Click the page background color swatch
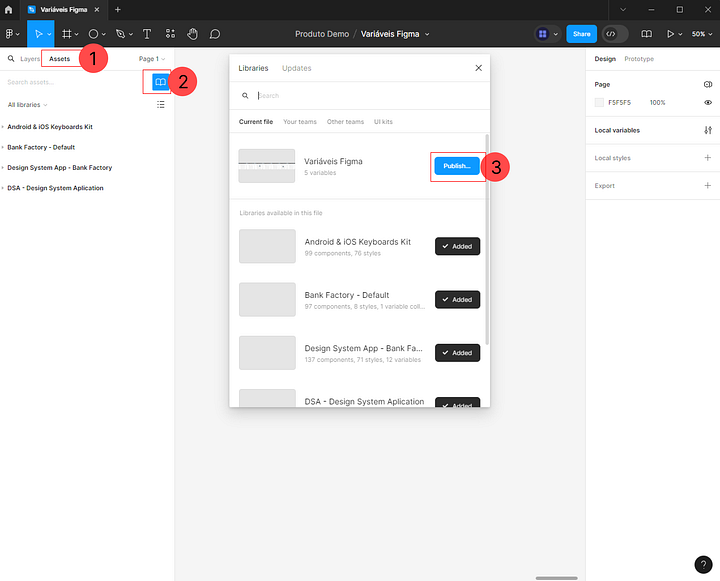This screenshot has width=720, height=581. 599,102
